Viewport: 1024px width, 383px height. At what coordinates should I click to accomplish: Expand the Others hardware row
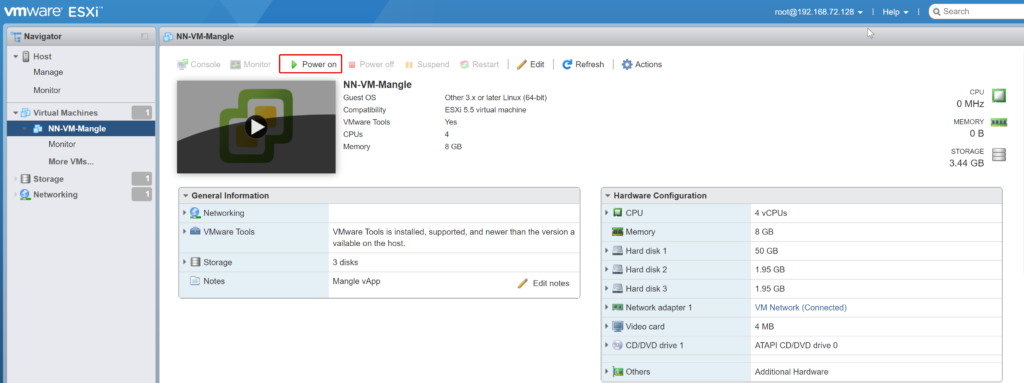(x=608, y=372)
